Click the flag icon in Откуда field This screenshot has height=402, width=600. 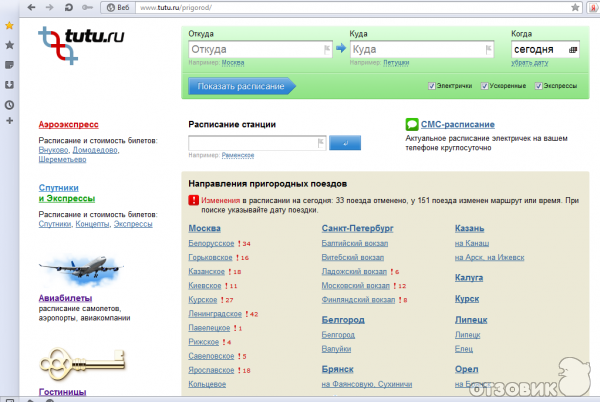tap(322, 48)
